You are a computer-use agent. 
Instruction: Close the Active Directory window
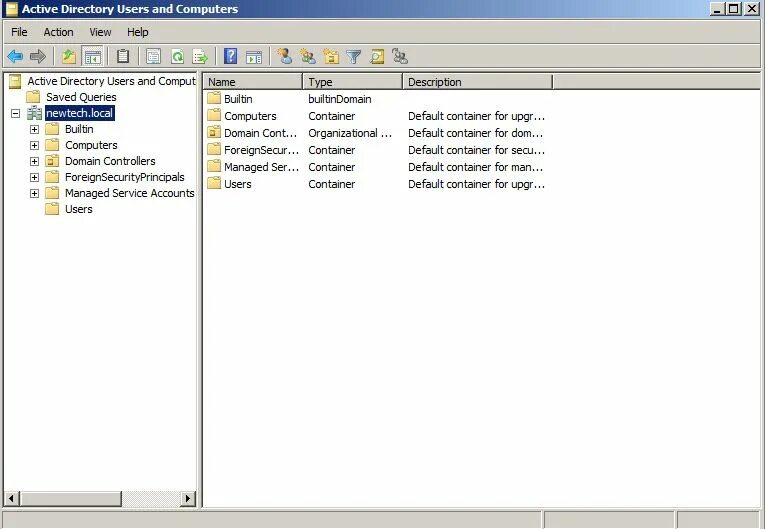pos(752,9)
